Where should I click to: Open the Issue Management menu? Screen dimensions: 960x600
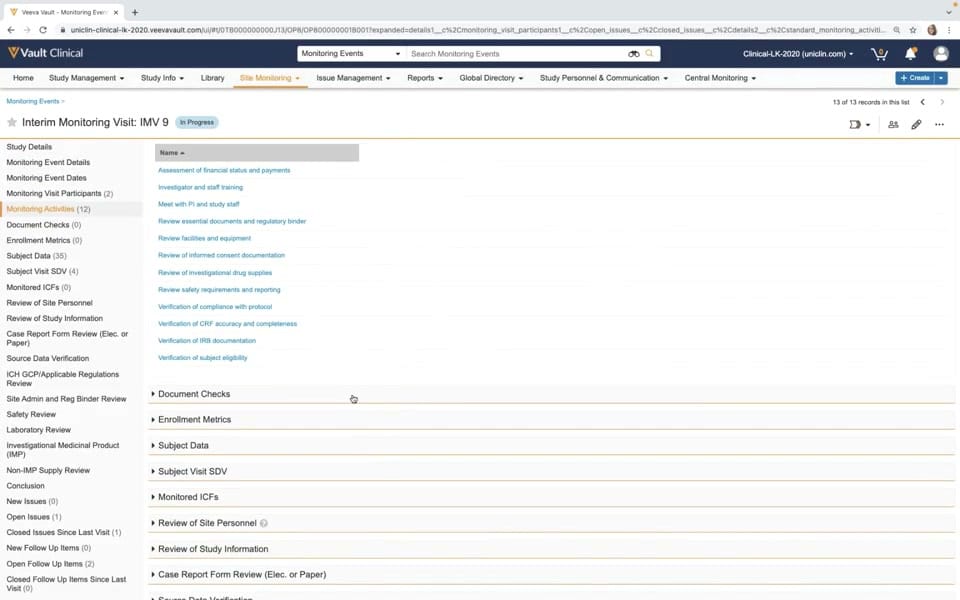pyautogui.click(x=353, y=78)
